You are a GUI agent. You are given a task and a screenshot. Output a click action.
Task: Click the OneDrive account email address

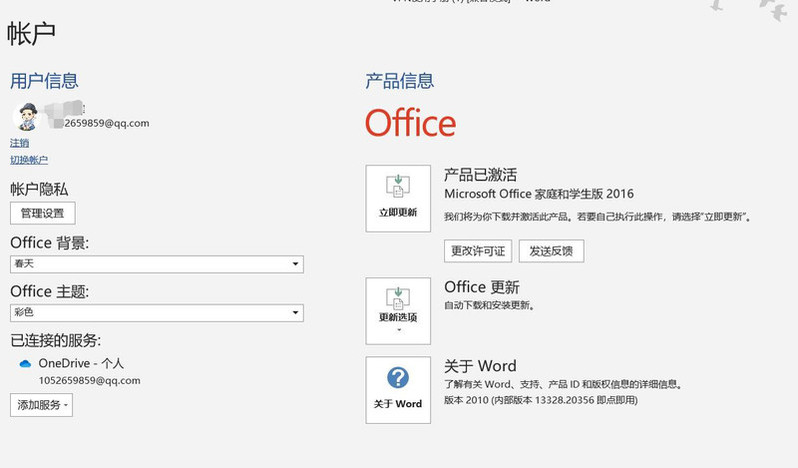89,381
